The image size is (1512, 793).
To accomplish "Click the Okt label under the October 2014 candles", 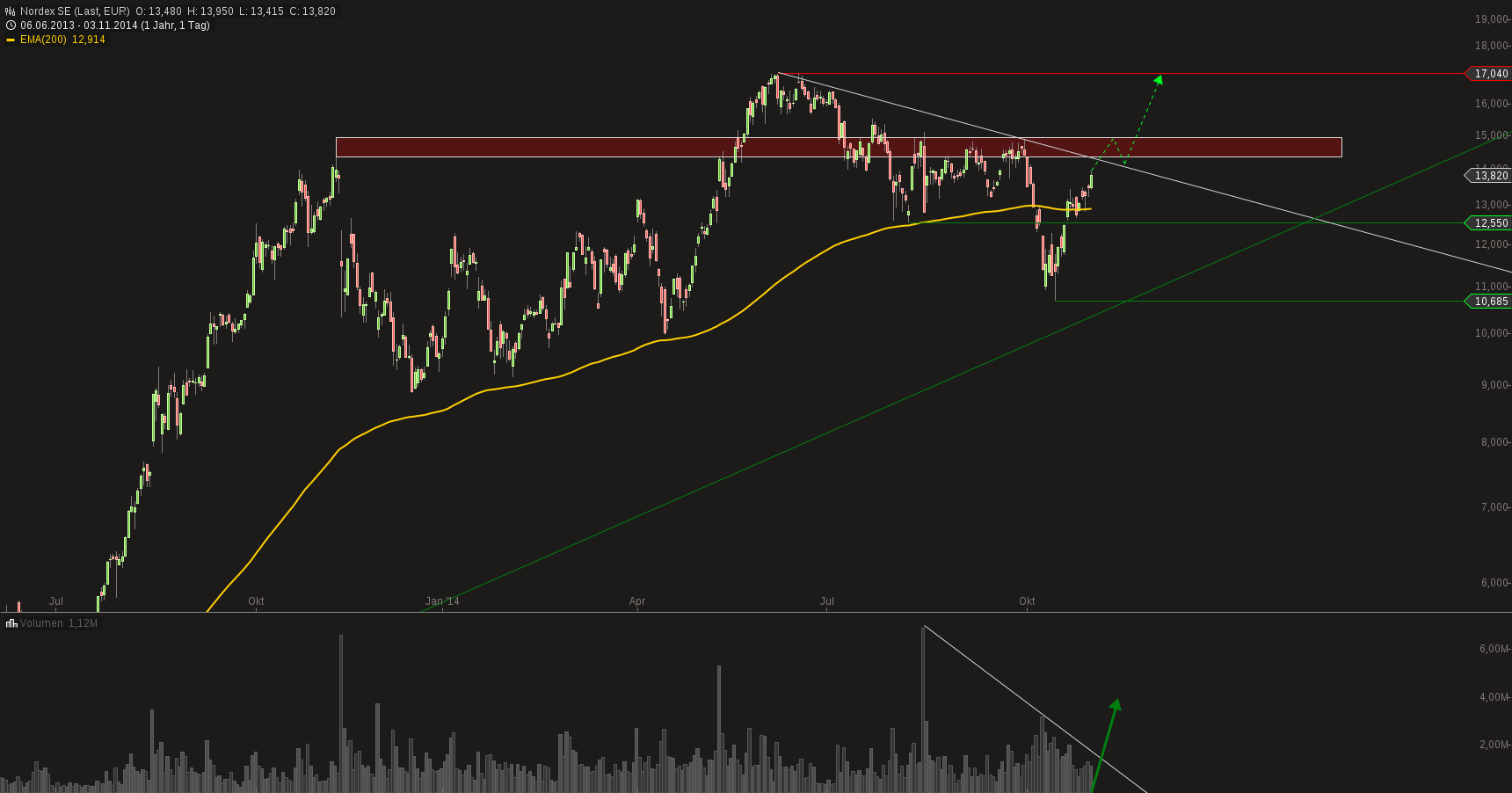I will 1027,601.
